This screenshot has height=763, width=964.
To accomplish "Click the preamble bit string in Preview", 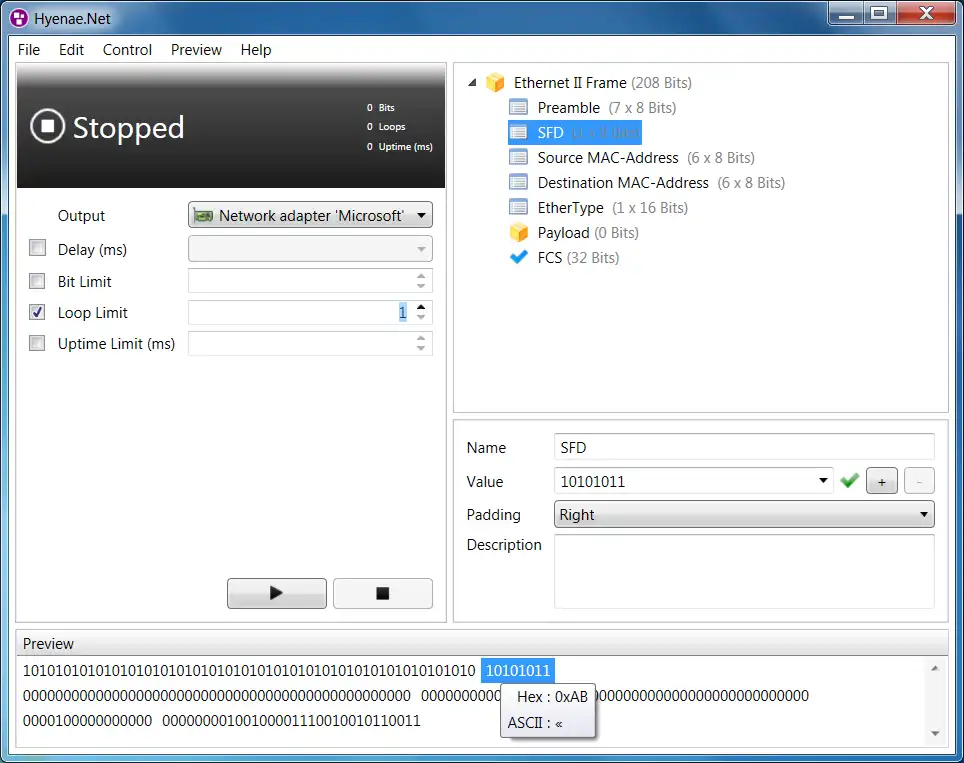I will [249, 670].
